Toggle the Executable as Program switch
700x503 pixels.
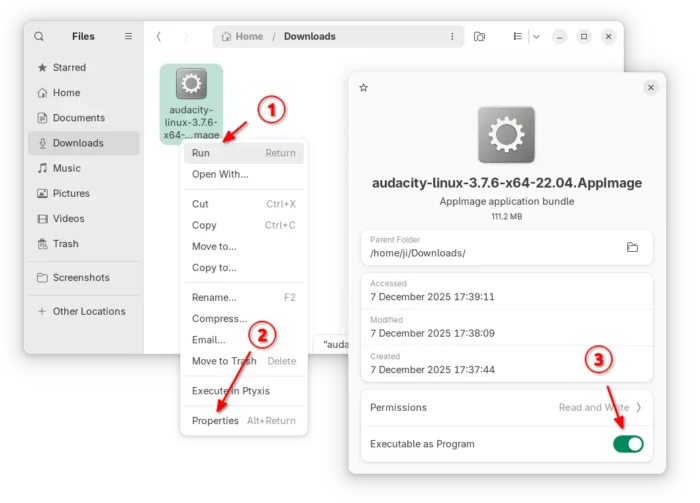click(628, 443)
